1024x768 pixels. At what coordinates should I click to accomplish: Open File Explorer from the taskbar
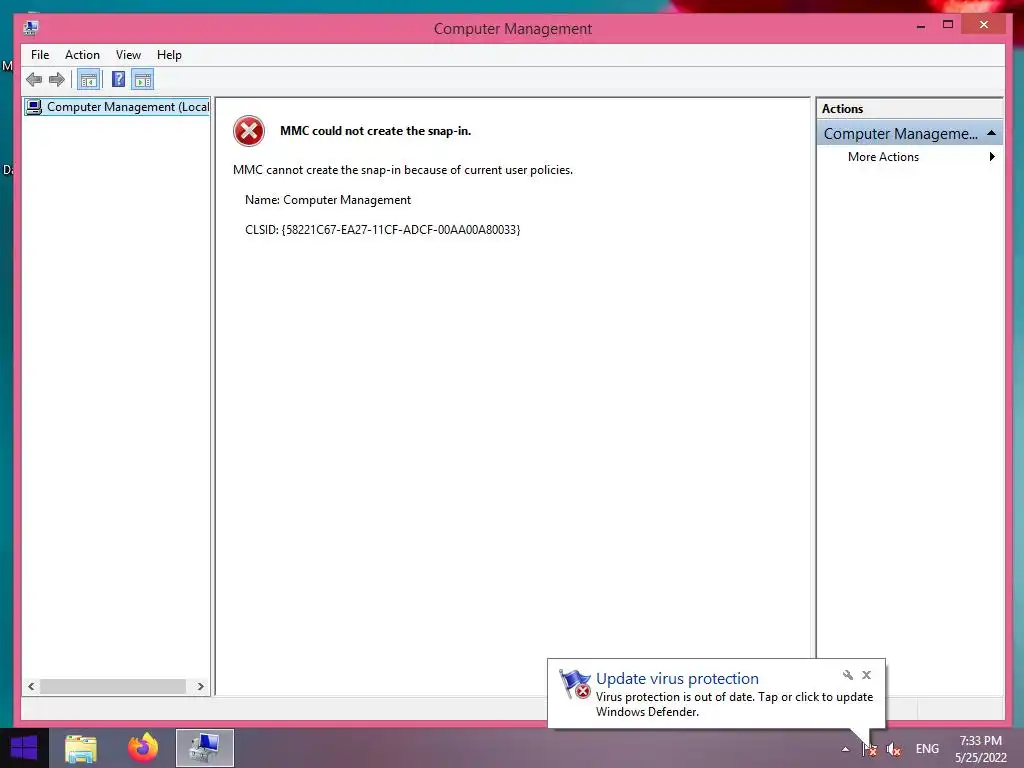click(81, 748)
